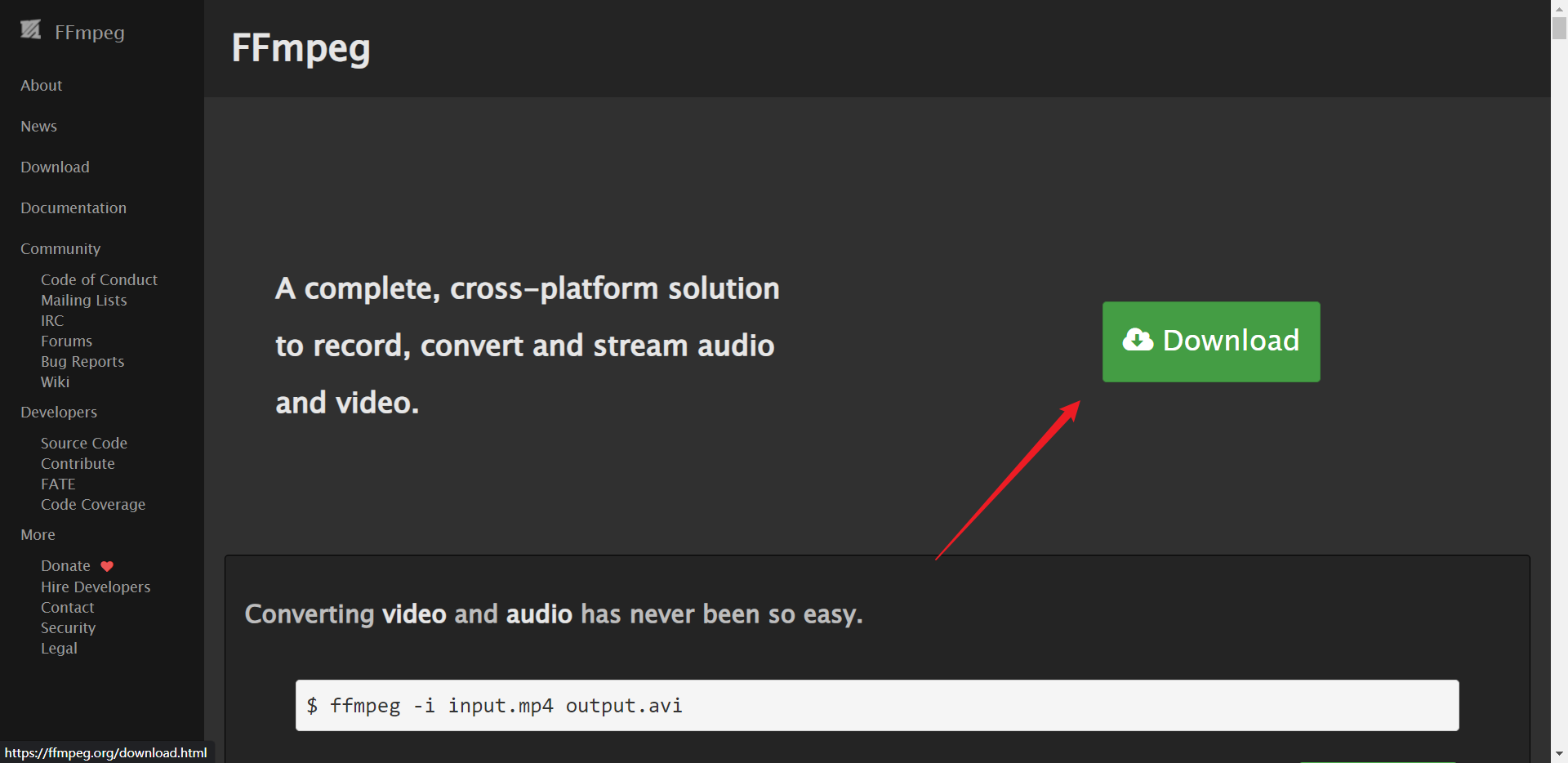
Task: Open Code of Conduct link
Action: [99, 279]
